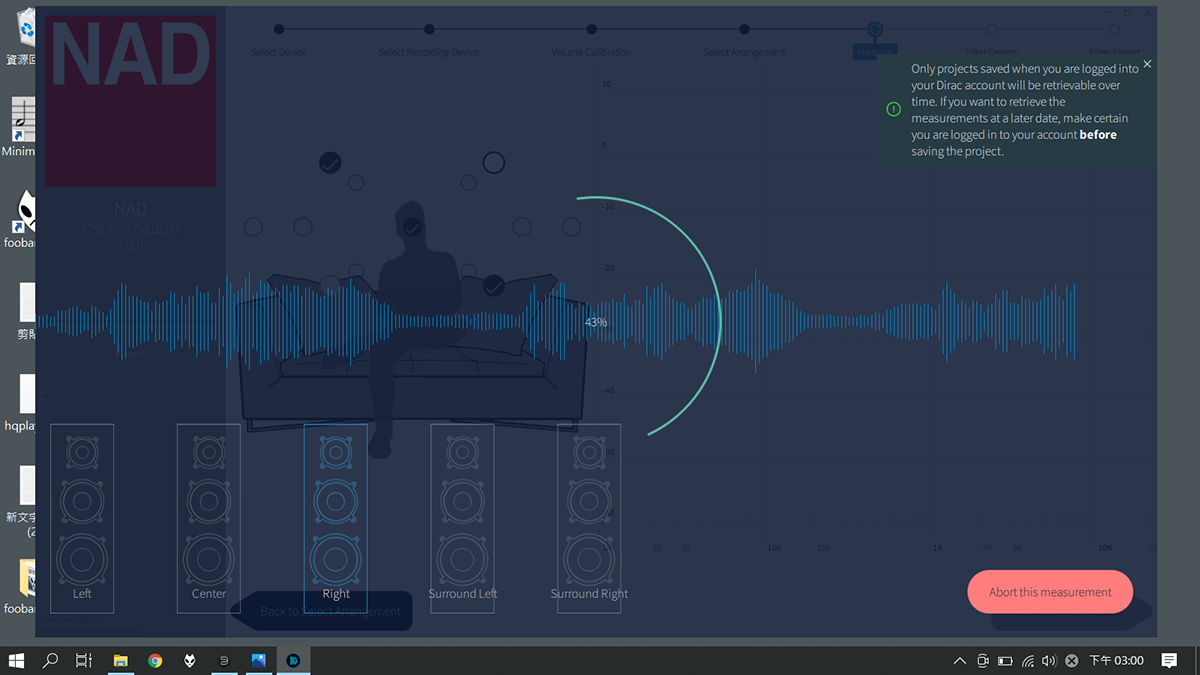Select the Surround Right speaker channel
Screen dimensions: 1200x675
pyautogui.click(x=589, y=518)
